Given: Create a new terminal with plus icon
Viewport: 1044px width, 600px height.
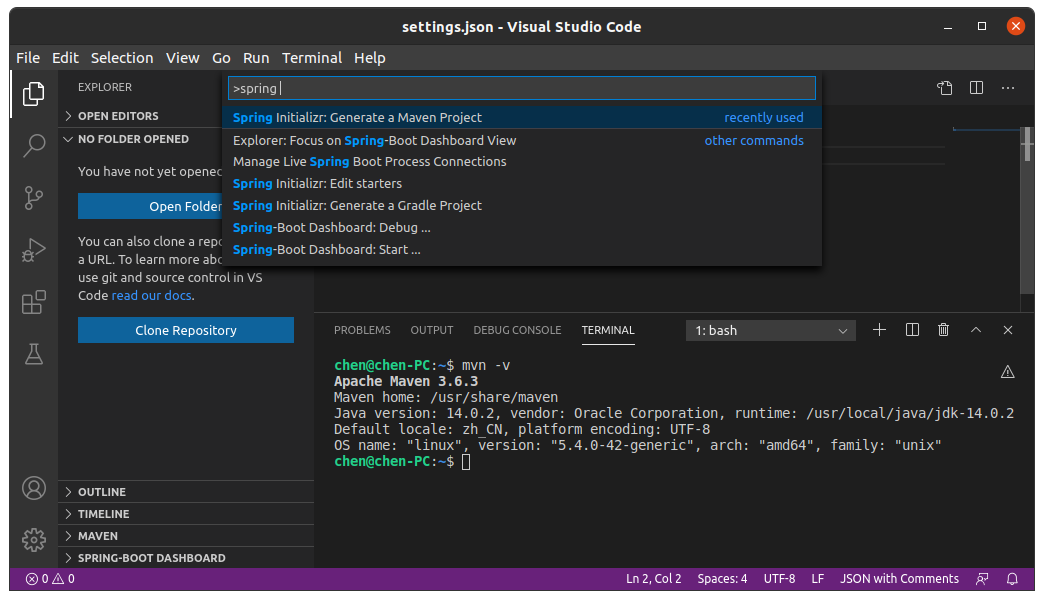Looking at the screenshot, I should pyautogui.click(x=880, y=330).
